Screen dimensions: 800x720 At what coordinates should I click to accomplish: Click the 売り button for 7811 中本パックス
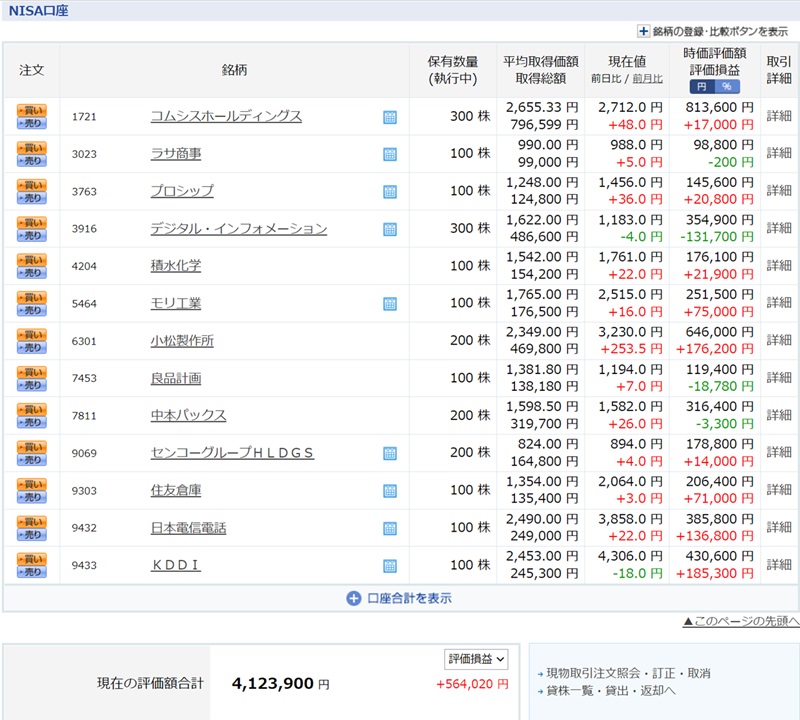click(x=32, y=422)
